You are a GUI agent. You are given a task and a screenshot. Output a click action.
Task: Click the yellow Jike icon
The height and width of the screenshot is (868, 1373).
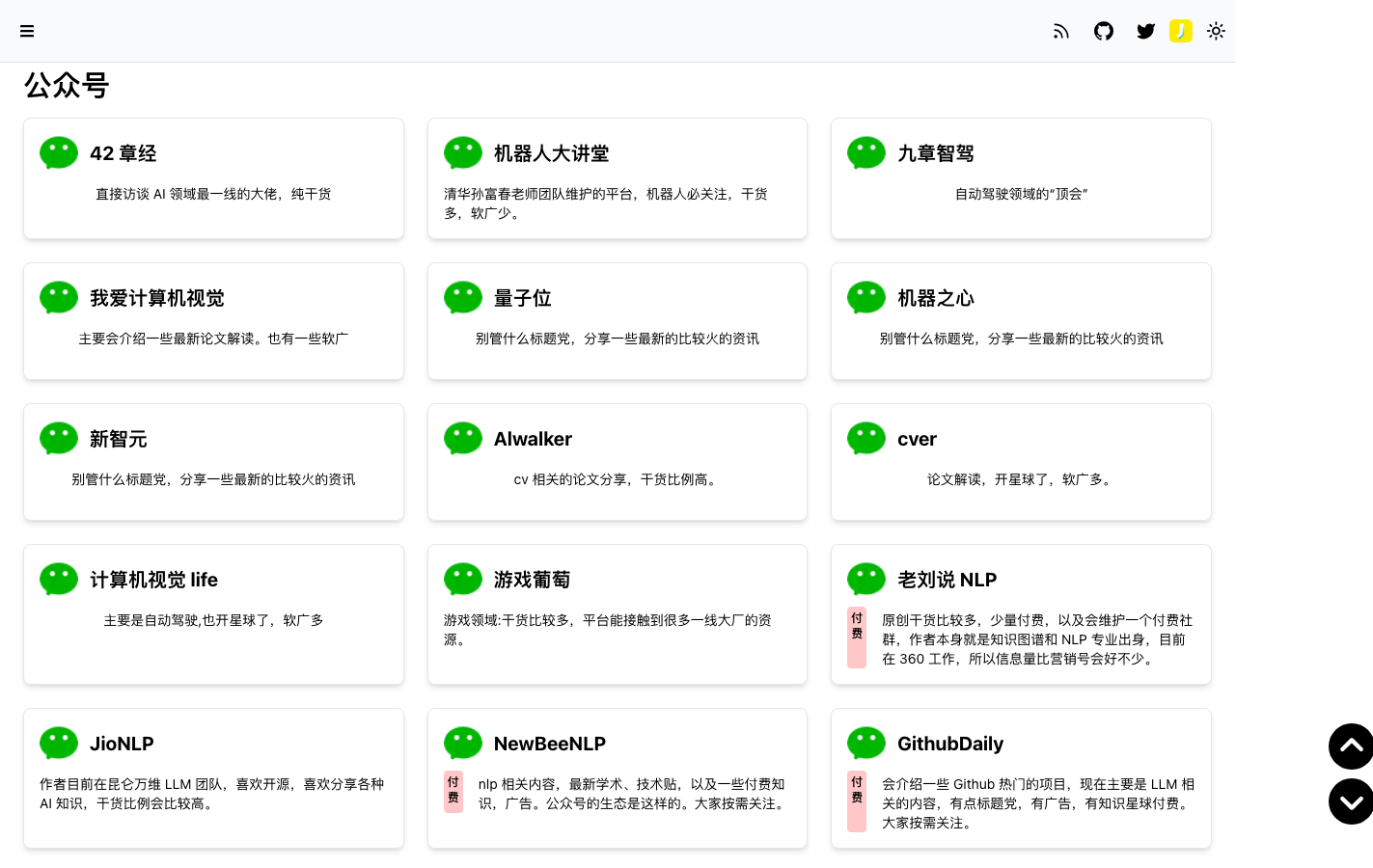pyautogui.click(x=1181, y=31)
